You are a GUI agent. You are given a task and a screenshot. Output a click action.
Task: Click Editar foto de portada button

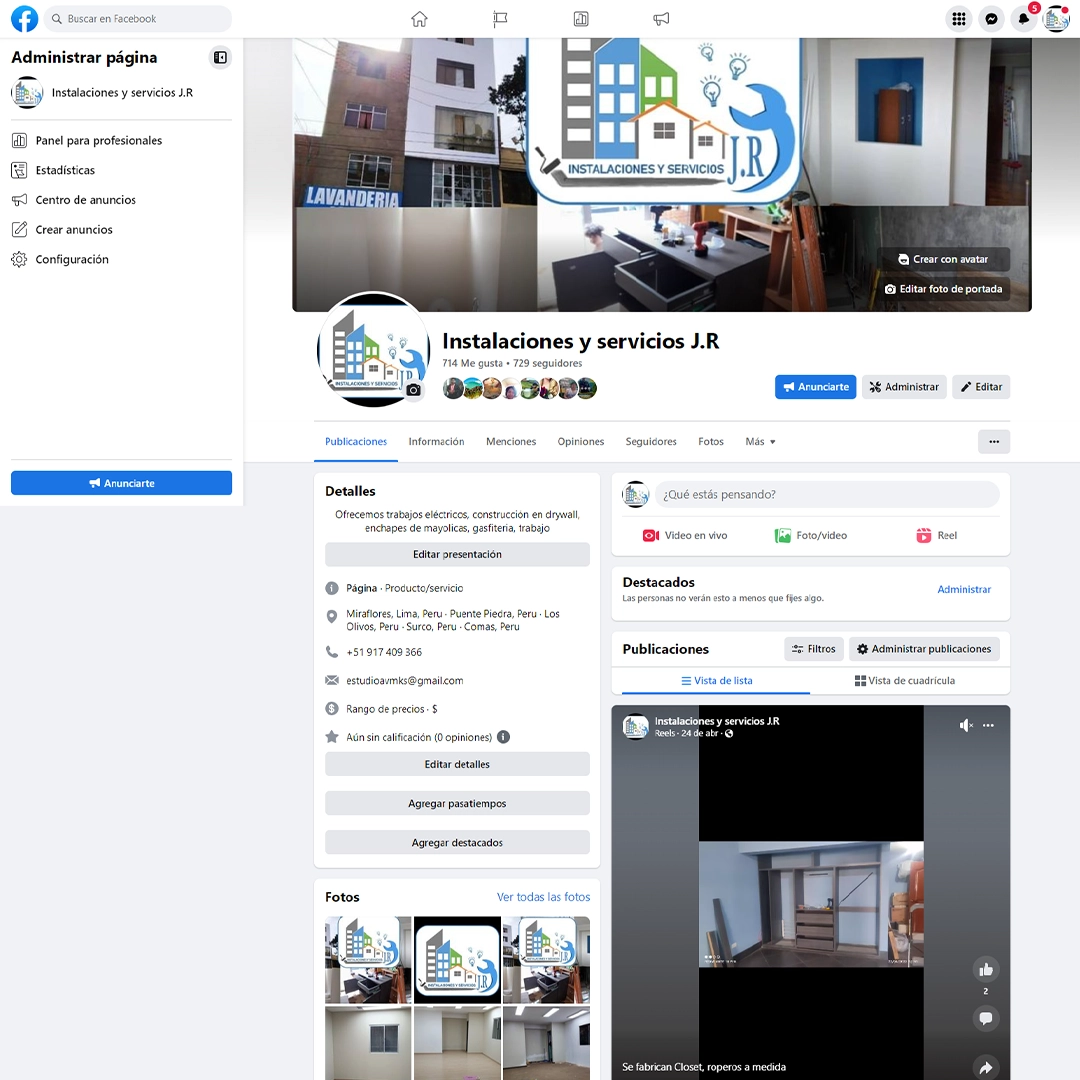pyautogui.click(x=942, y=289)
